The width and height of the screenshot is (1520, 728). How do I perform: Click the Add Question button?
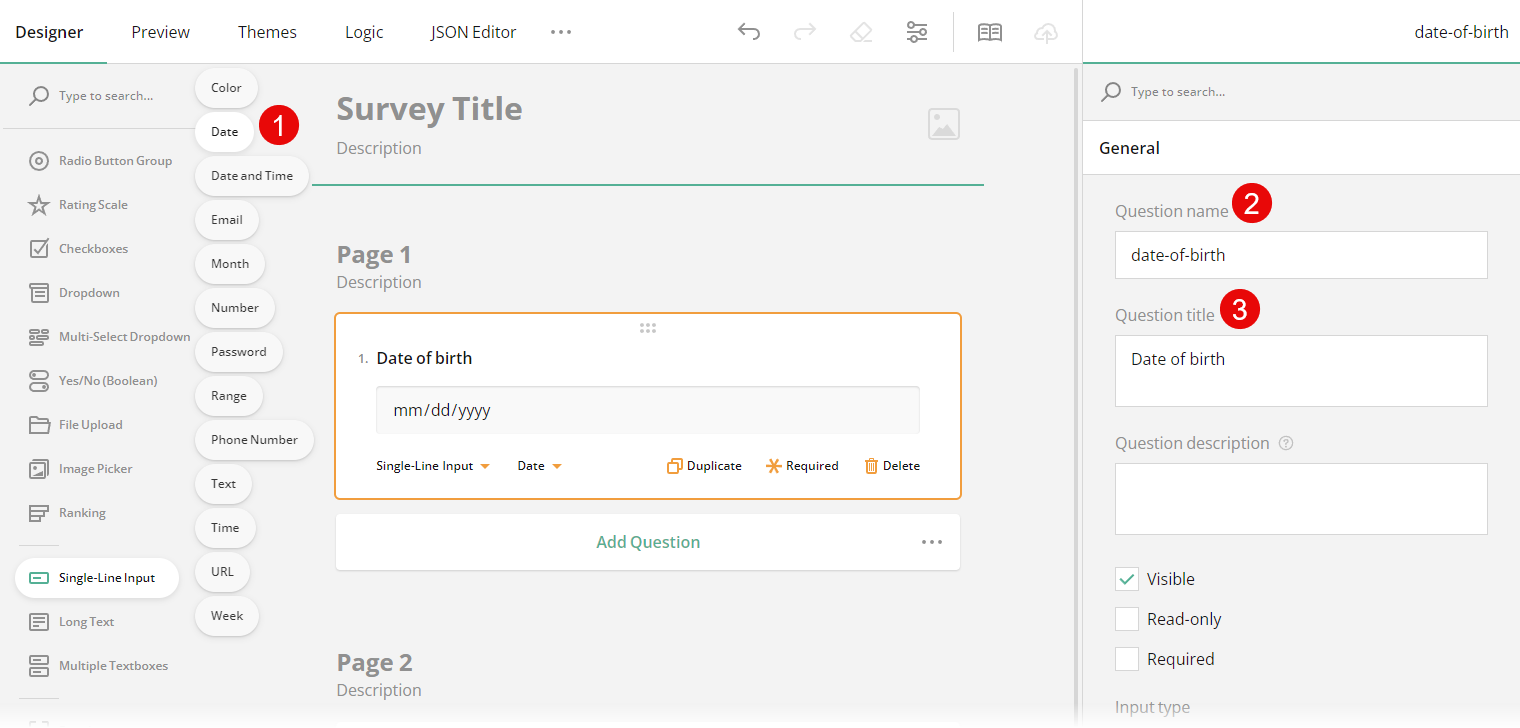point(647,541)
